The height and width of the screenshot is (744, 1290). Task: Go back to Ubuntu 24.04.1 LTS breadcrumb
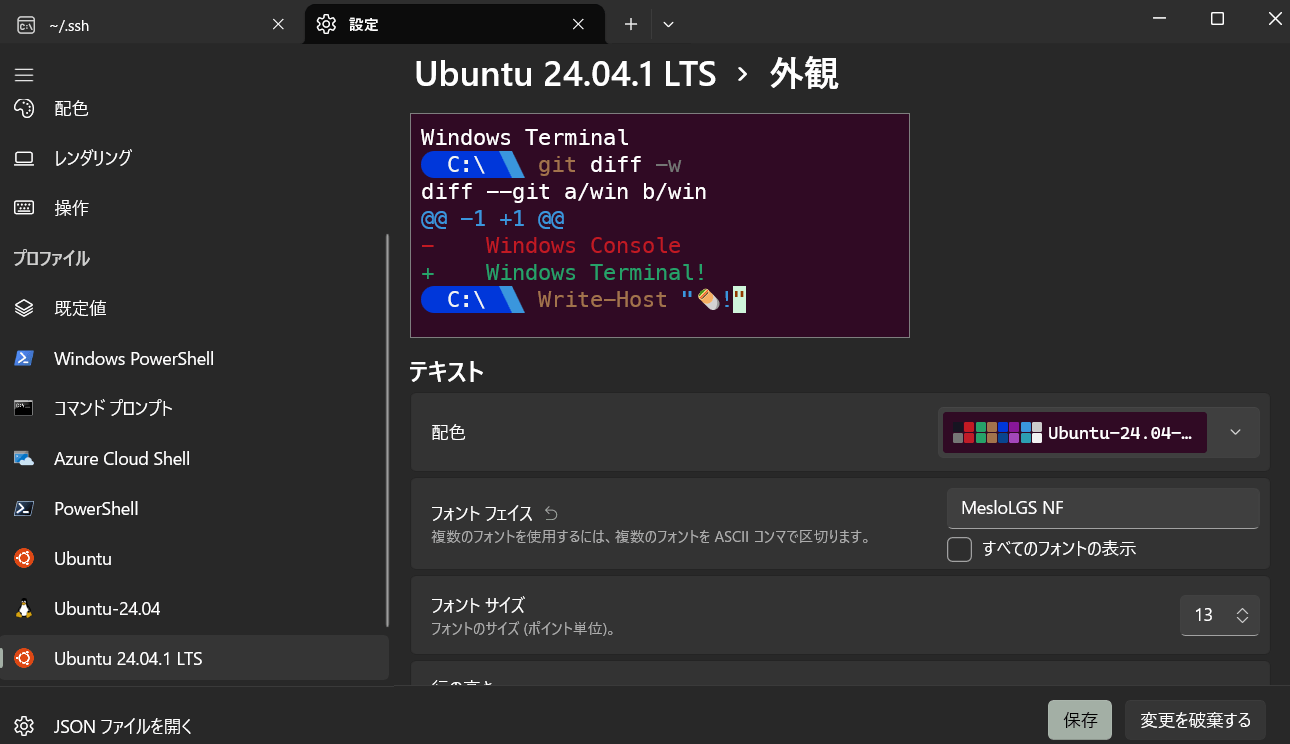pos(565,74)
